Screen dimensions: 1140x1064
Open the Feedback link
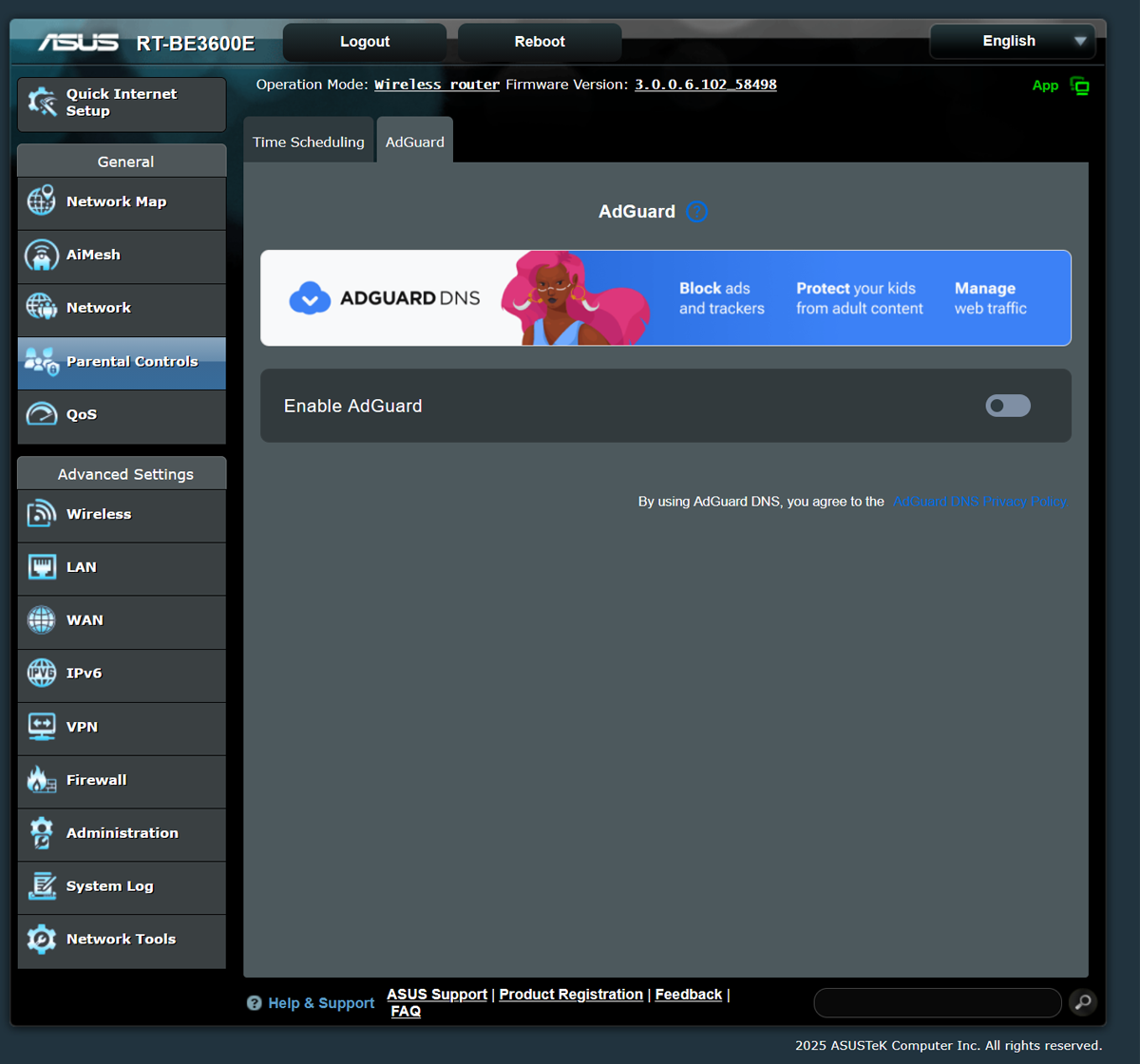pyautogui.click(x=689, y=994)
